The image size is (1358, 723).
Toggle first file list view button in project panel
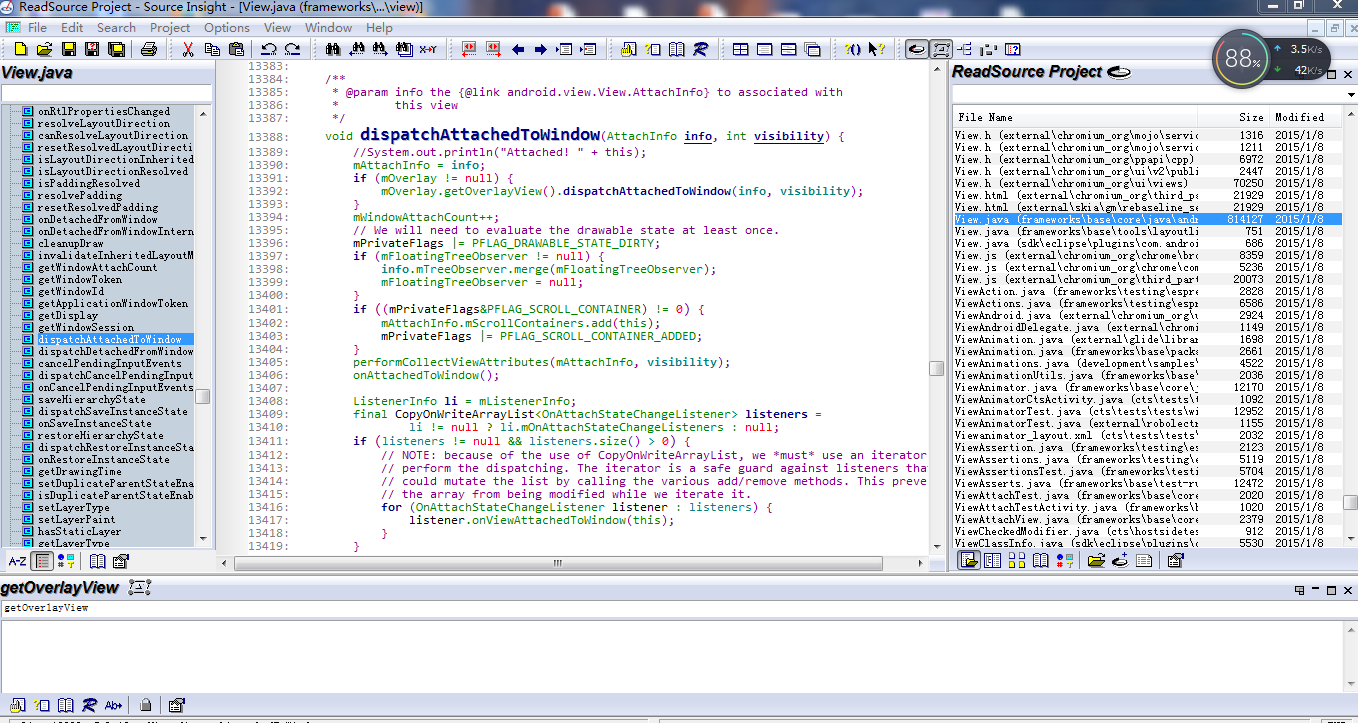(x=969, y=560)
